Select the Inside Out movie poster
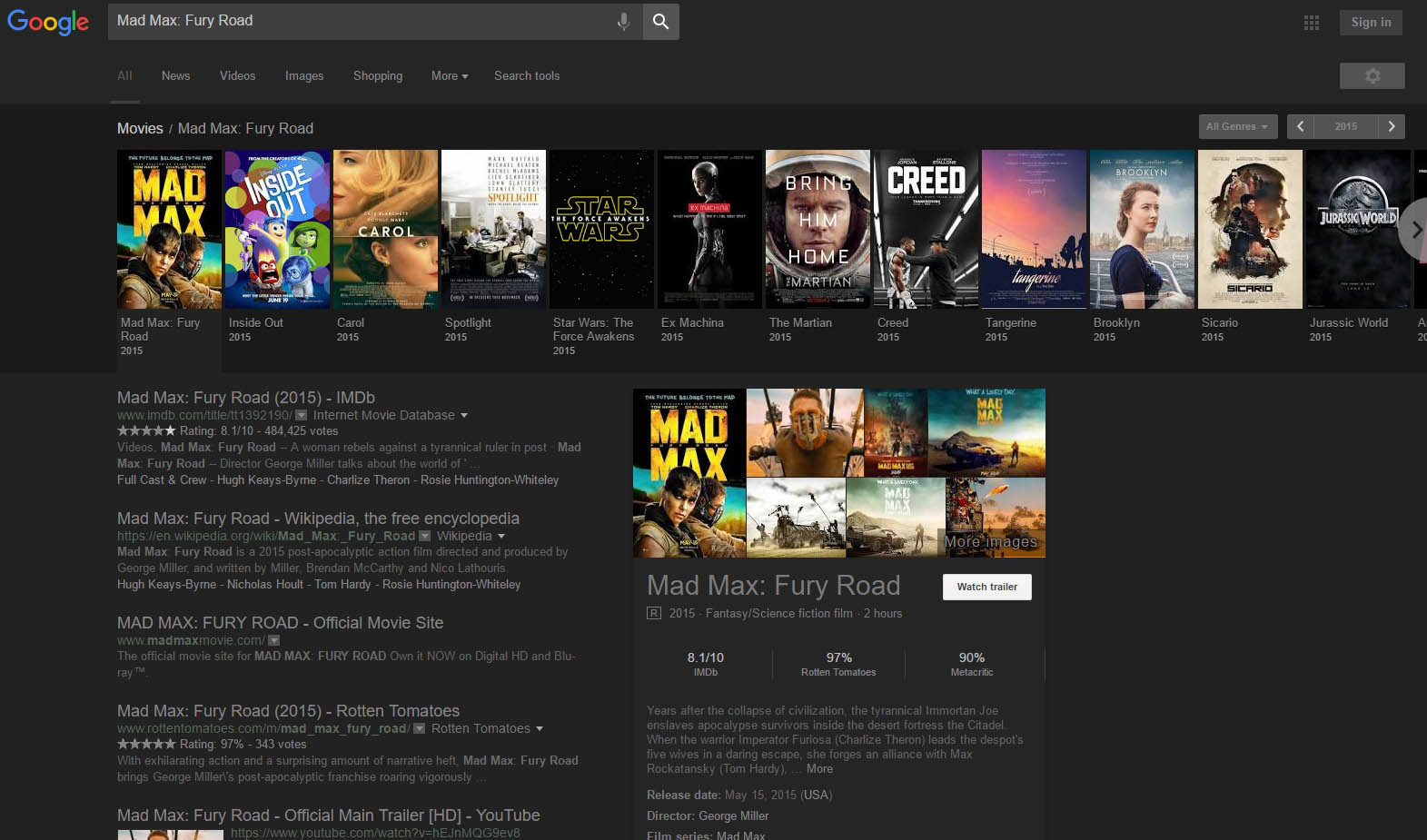1427x840 pixels. (x=277, y=229)
